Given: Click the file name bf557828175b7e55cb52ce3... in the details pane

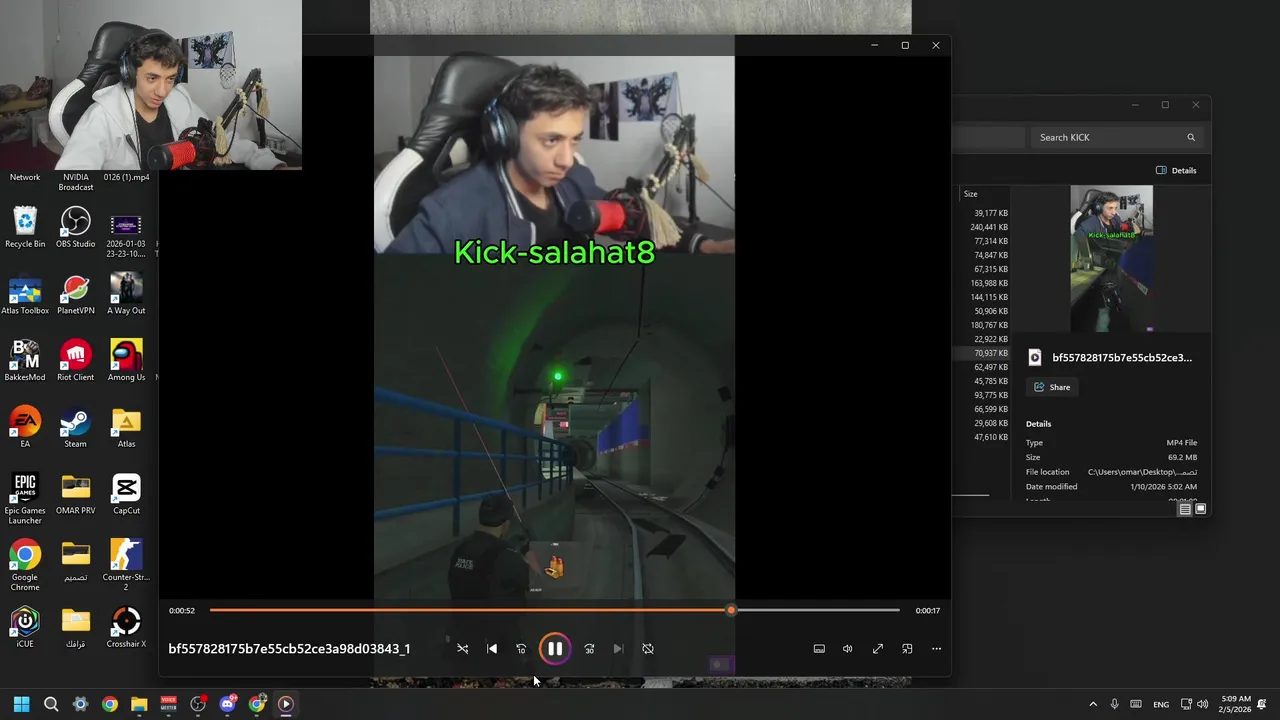Looking at the screenshot, I should pos(1122,357).
